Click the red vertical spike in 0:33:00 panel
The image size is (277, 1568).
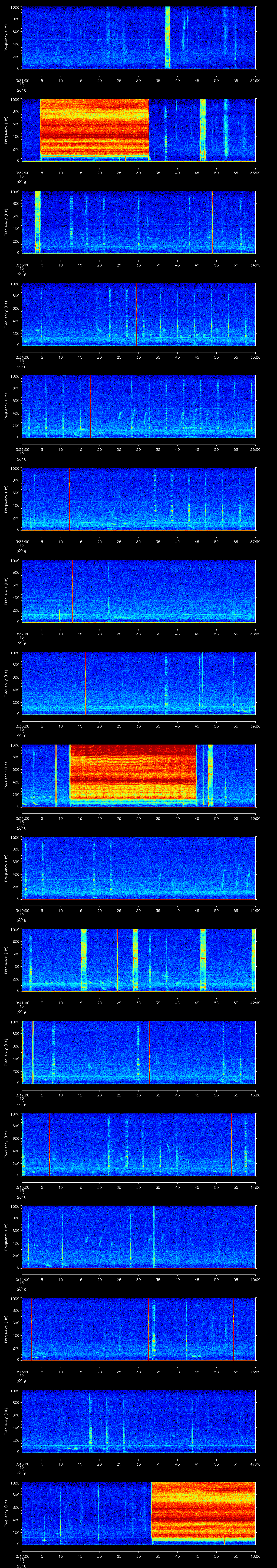[212, 222]
